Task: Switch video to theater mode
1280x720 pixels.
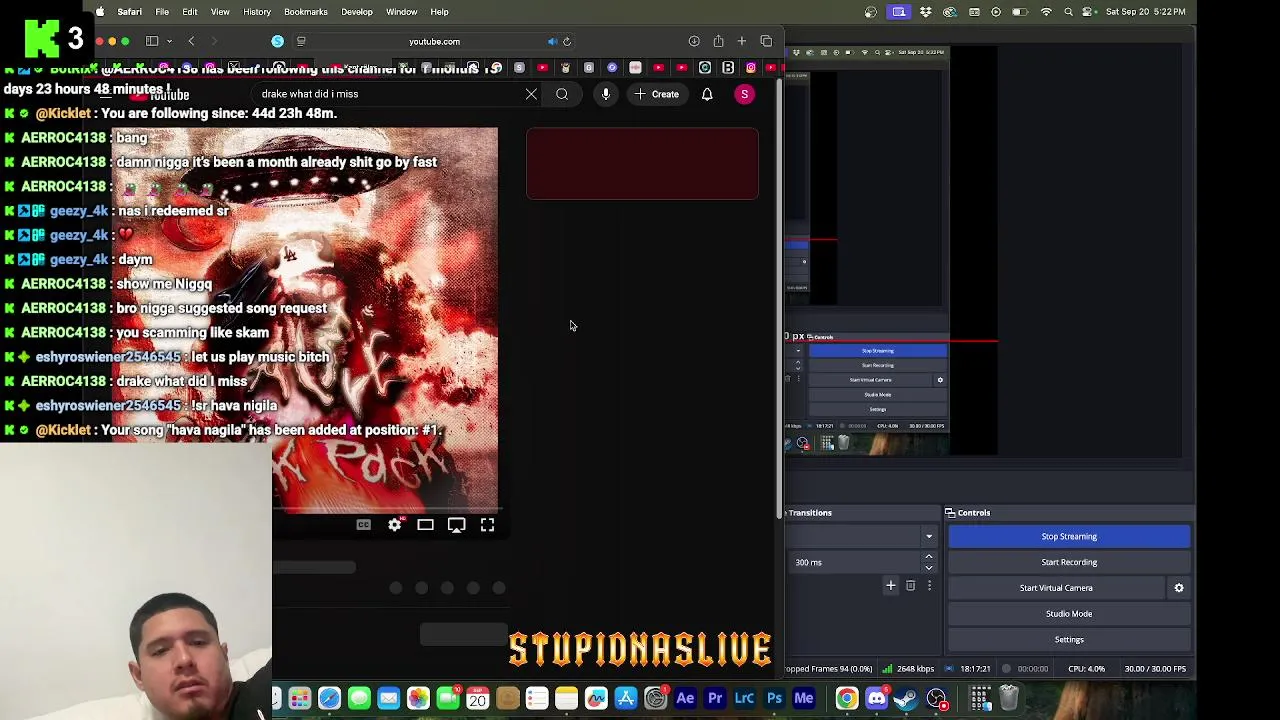Action: click(x=425, y=525)
